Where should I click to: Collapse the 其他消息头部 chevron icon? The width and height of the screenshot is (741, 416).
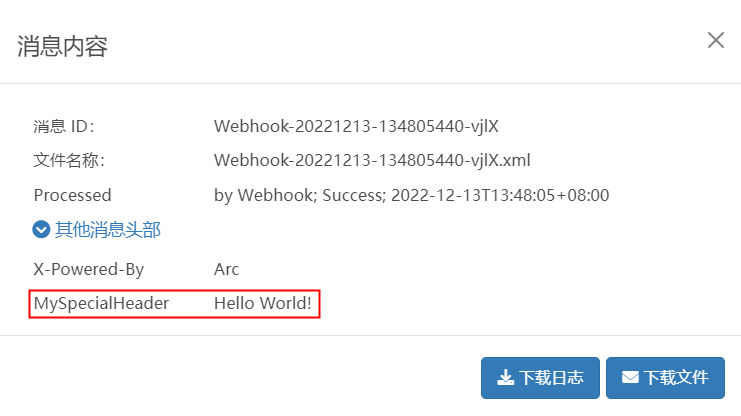pyautogui.click(x=41, y=230)
